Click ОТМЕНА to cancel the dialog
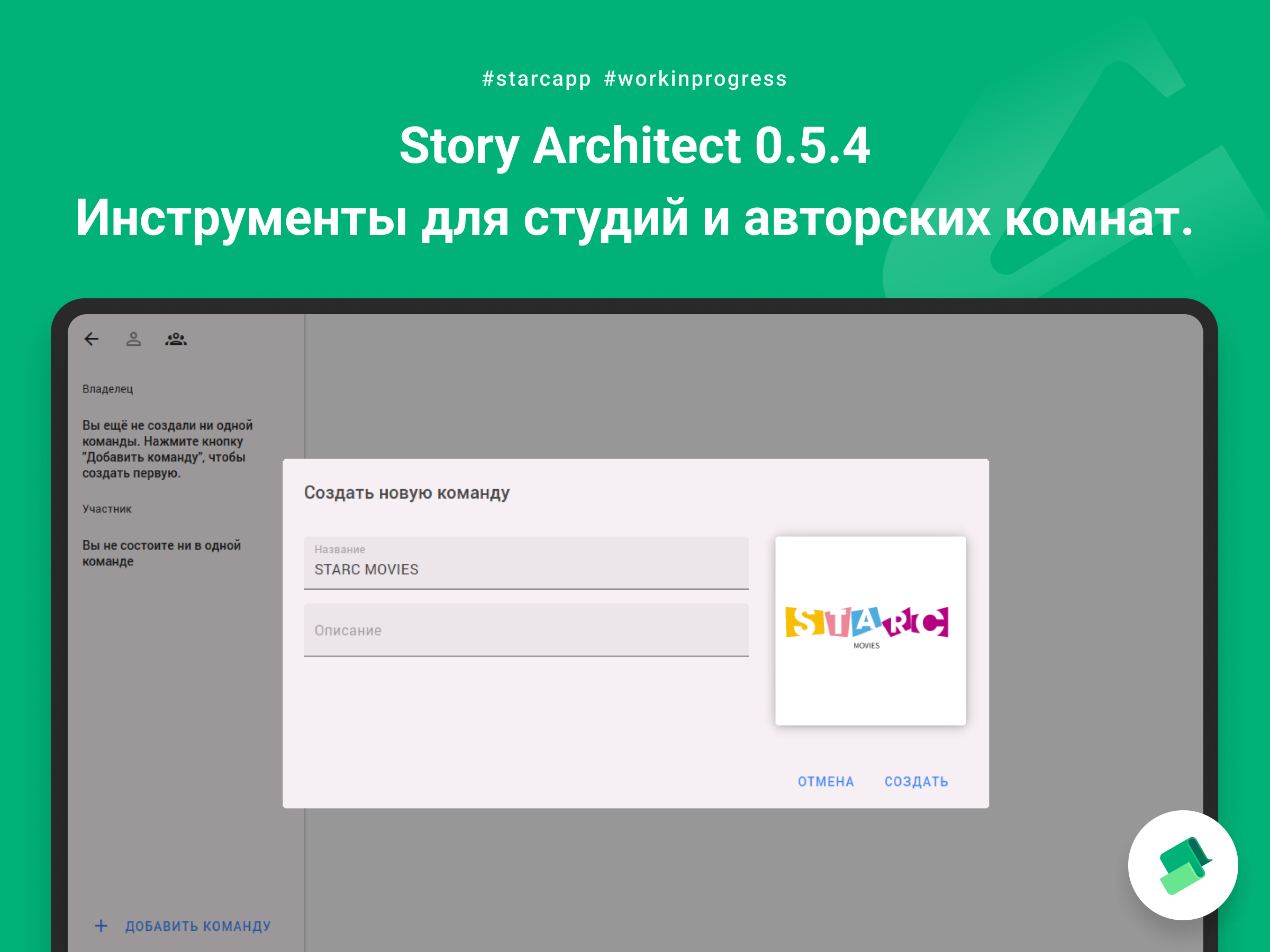Image resolution: width=1270 pixels, height=952 pixels. pyautogui.click(x=825, y=782)
